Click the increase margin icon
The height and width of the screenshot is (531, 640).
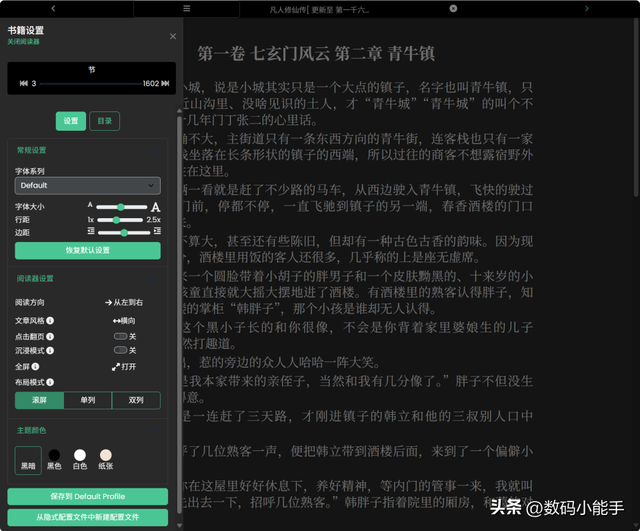tap(157, 231)
